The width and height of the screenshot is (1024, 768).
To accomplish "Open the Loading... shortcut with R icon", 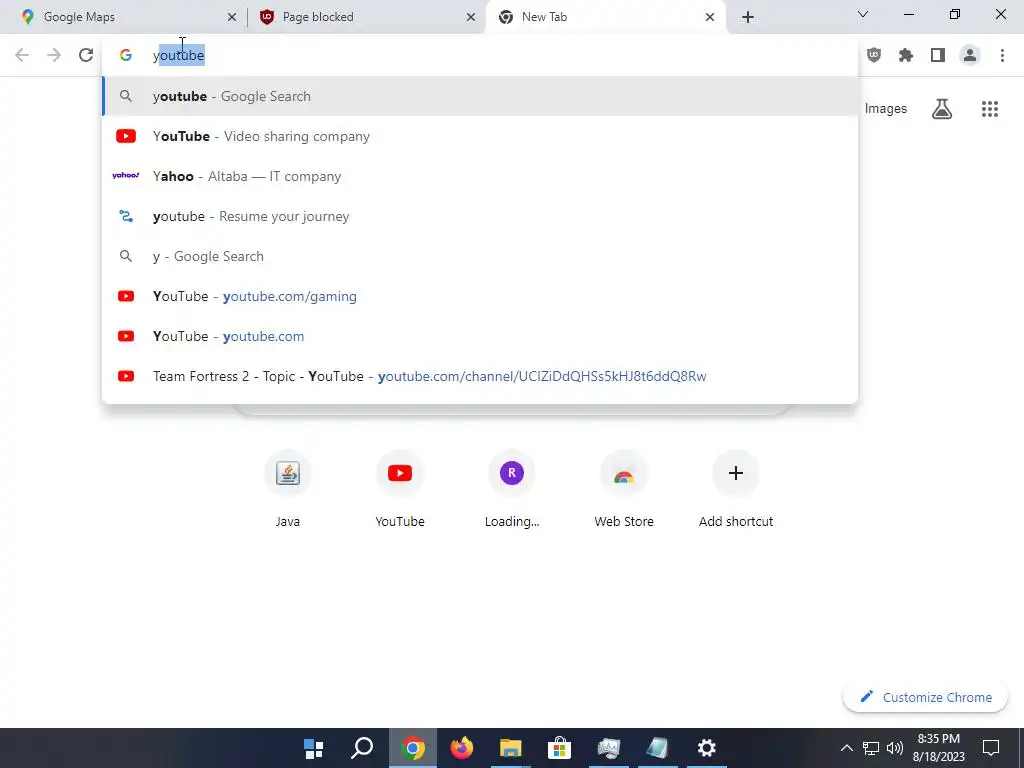I will pos(512,488).
